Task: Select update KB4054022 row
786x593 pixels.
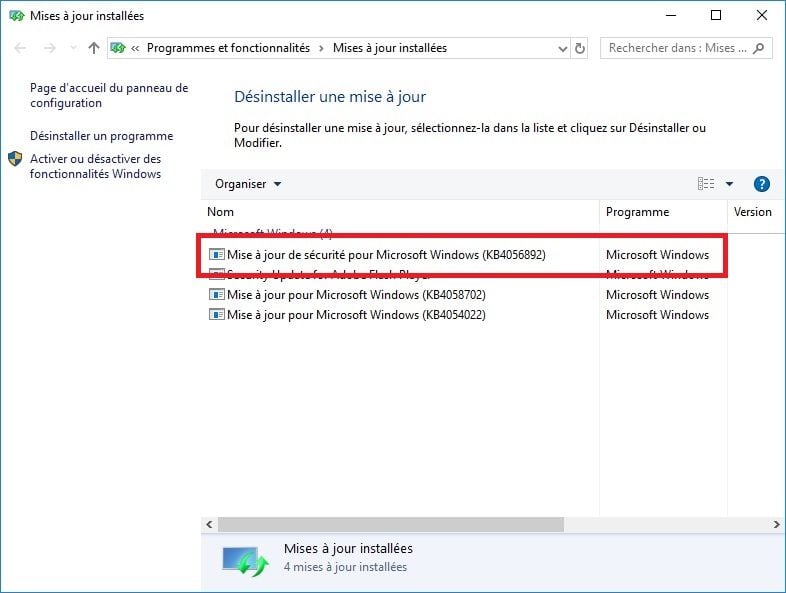Action: coord(356,315)
